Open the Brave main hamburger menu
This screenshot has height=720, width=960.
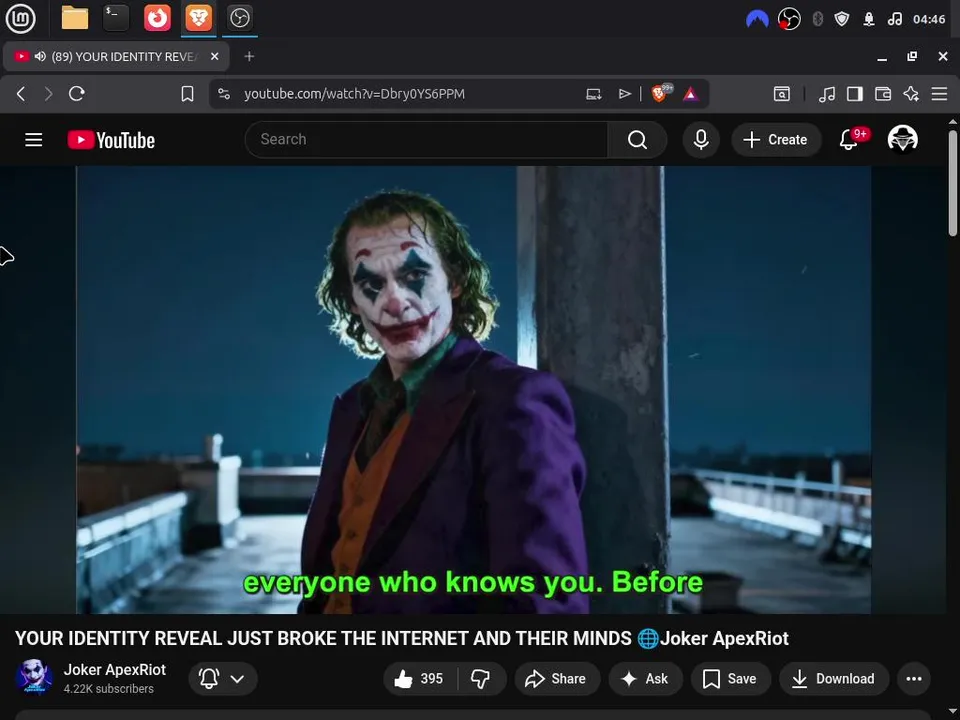tap(939, 94)
